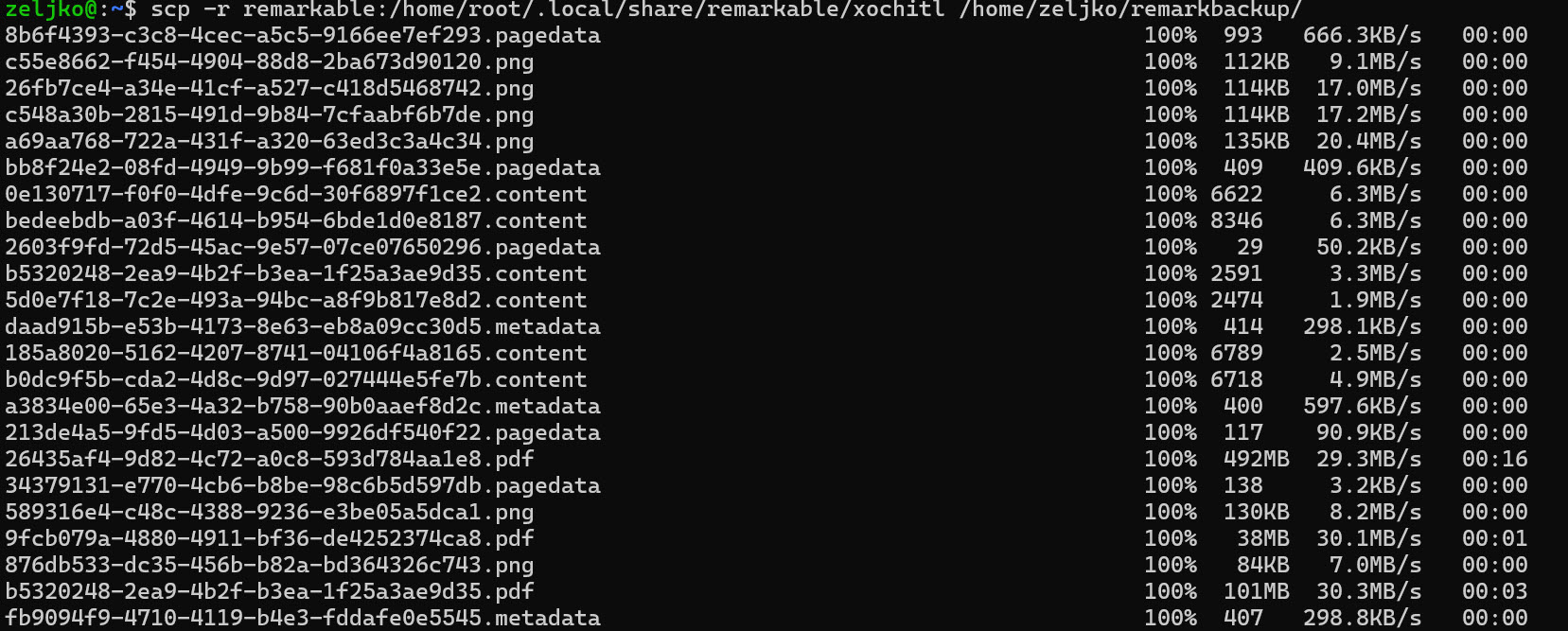This screenshot has height=631, width=1568.
Task: Click the scp command line text
Action: point(726,9)
